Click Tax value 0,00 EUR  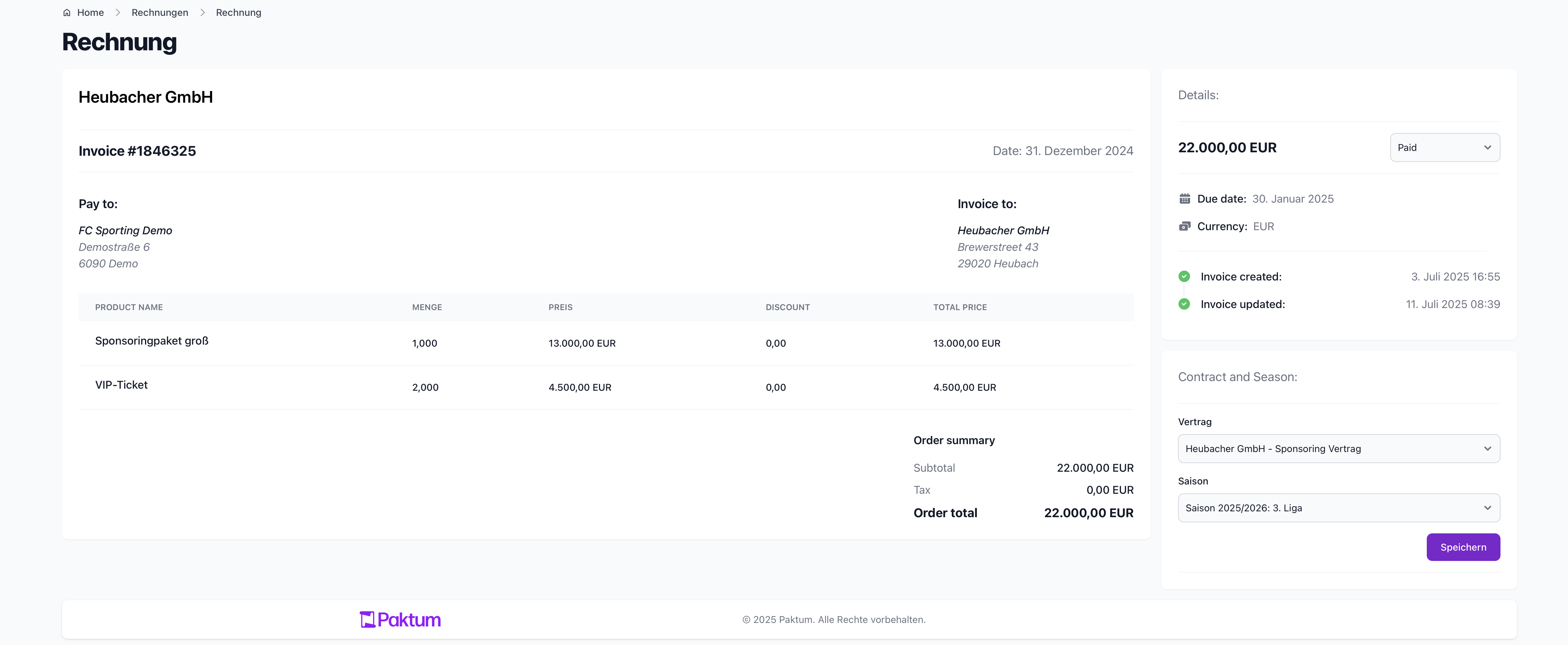(1110, 490)
